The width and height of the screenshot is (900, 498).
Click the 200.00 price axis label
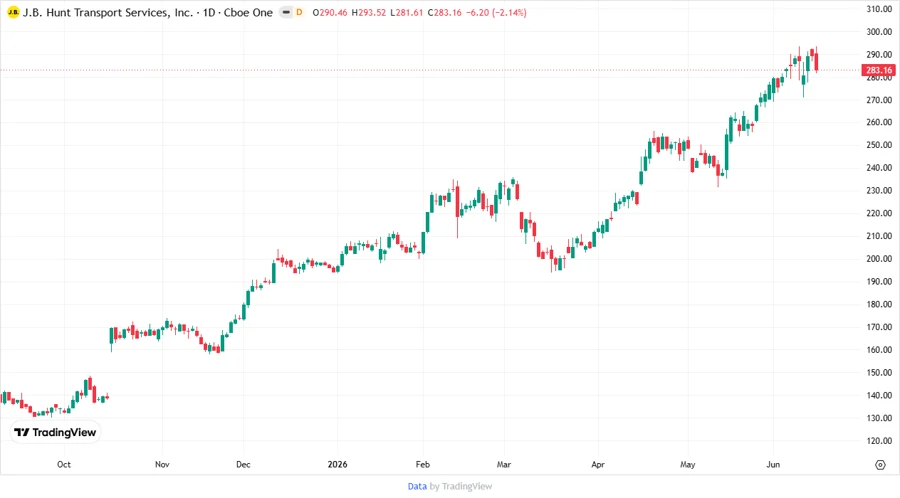pos(879,259)
